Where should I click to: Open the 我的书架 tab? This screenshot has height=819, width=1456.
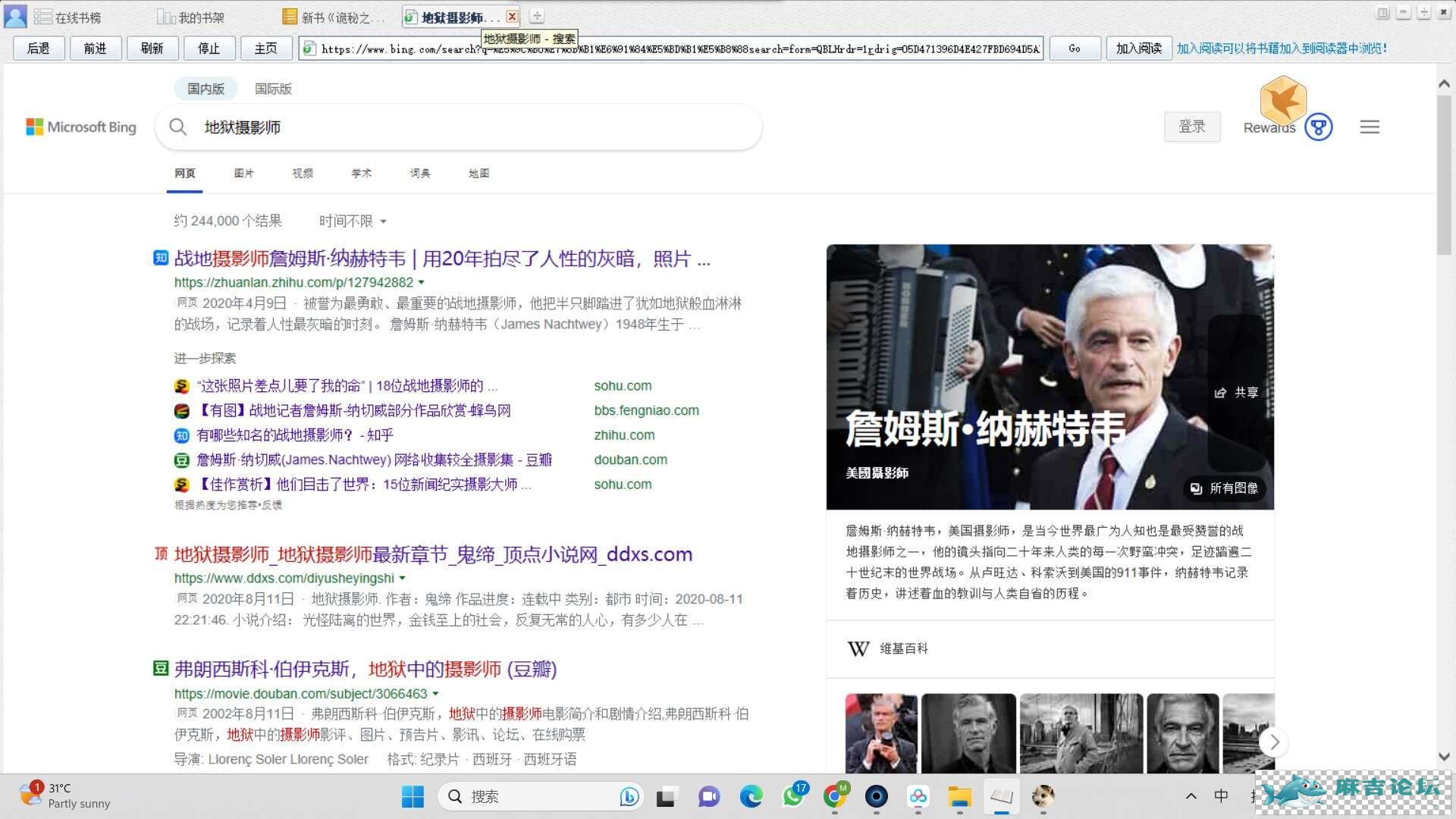pos(190,17)
